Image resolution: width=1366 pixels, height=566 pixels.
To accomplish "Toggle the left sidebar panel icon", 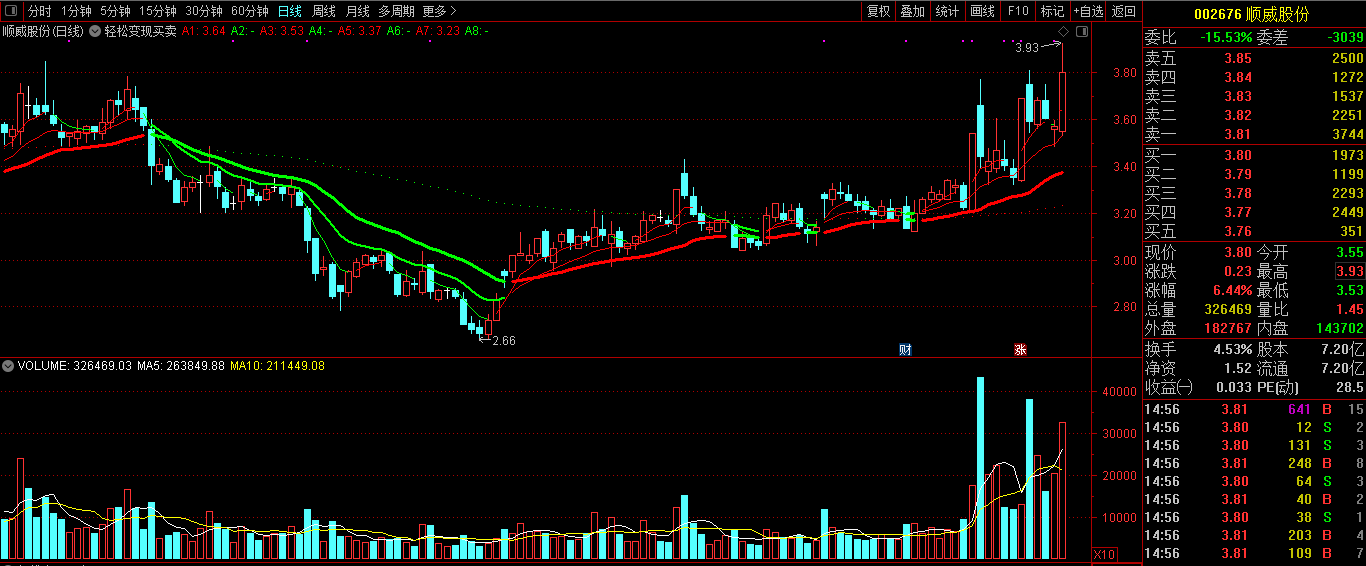I will [10, 11].
